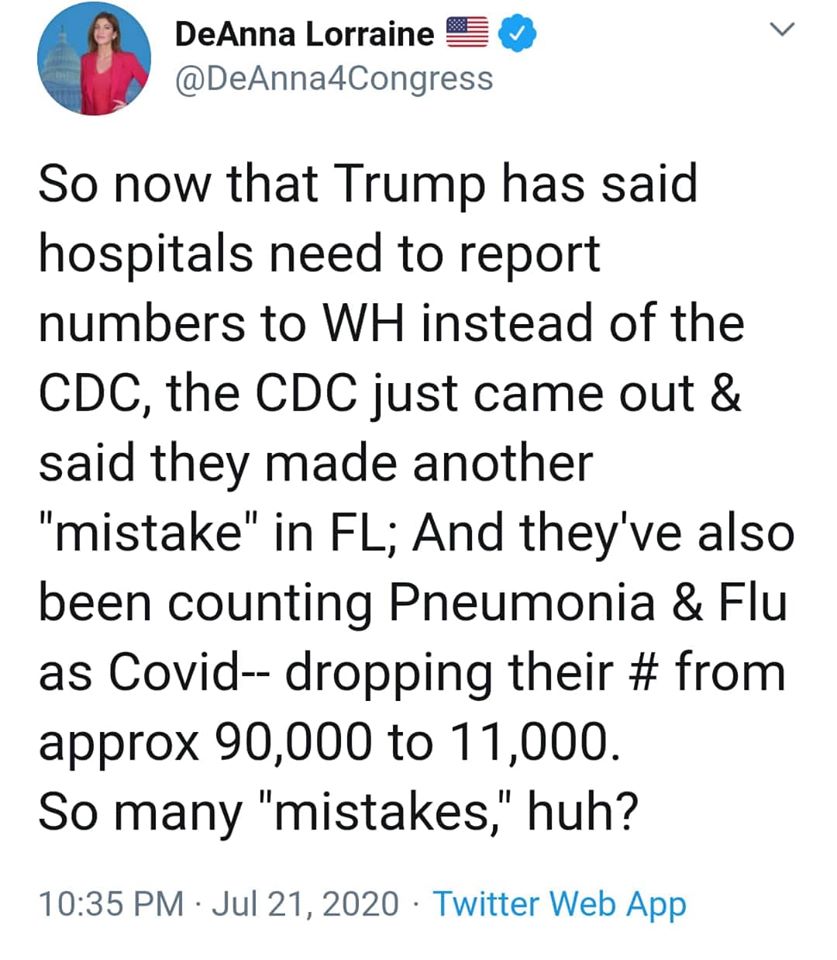Open the Twitter Web App source link
Viewport: 837px width, 960px height.
(560, 904)
